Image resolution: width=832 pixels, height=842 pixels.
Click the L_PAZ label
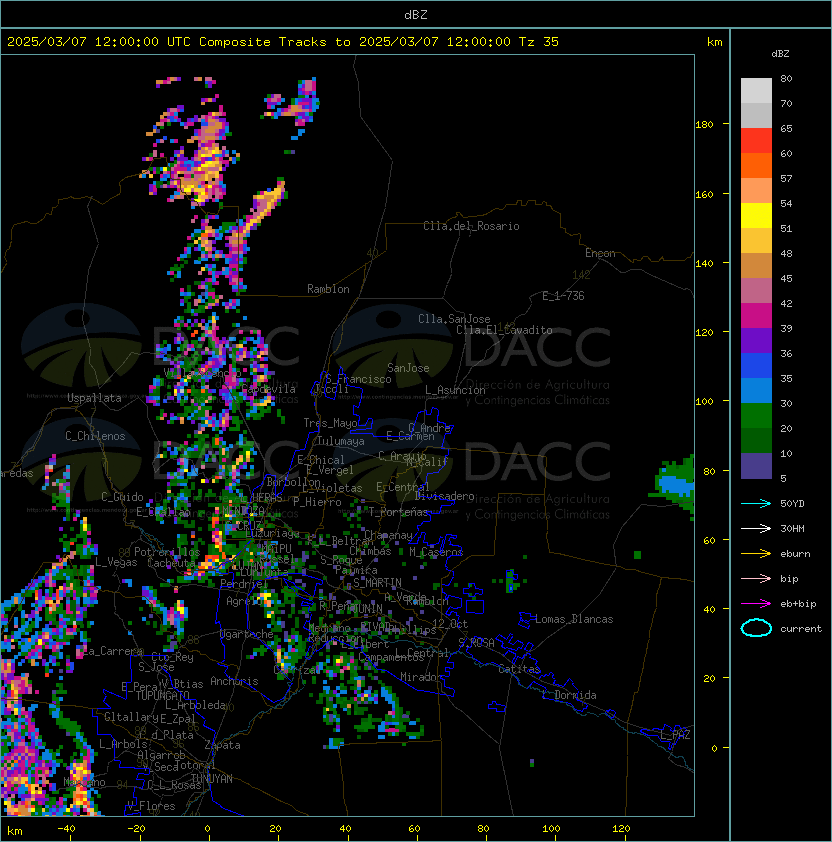point(675,735)
